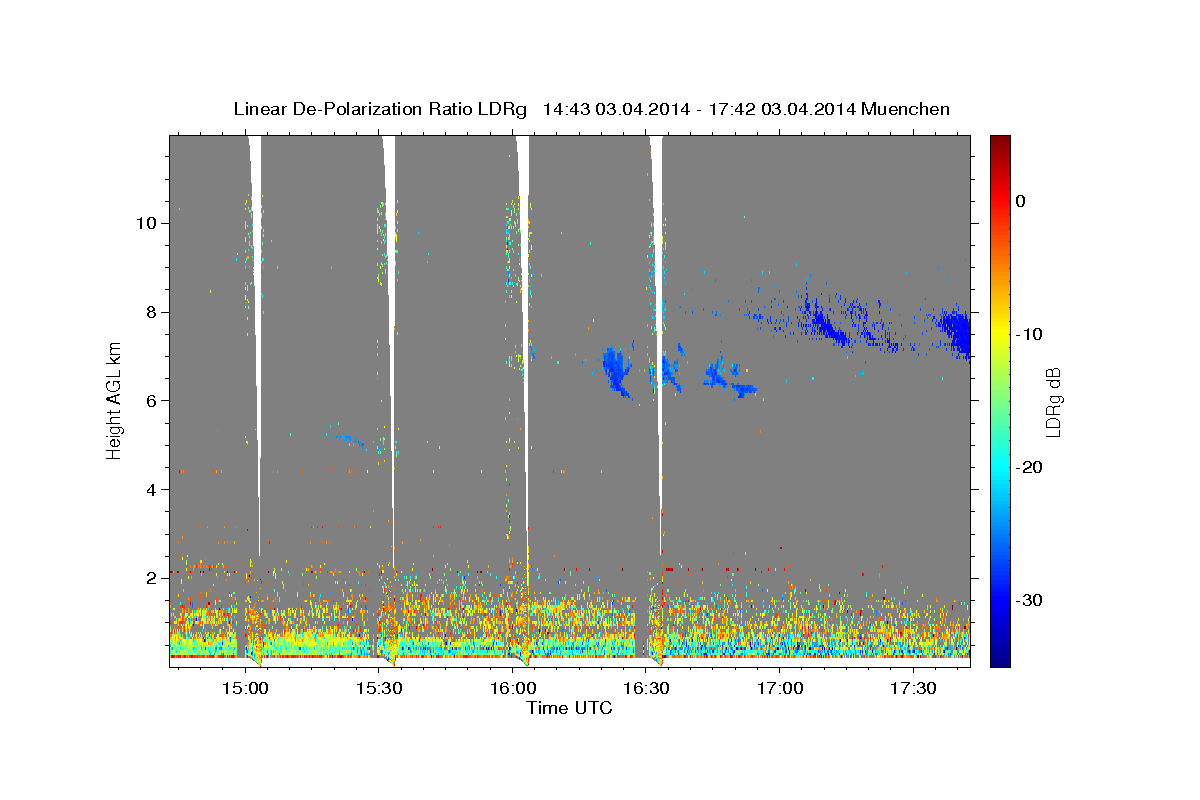Click the 15:00 time tick label
This screenshot has height=800, width=1200.
pyautogui.click(x=245, y=688)
